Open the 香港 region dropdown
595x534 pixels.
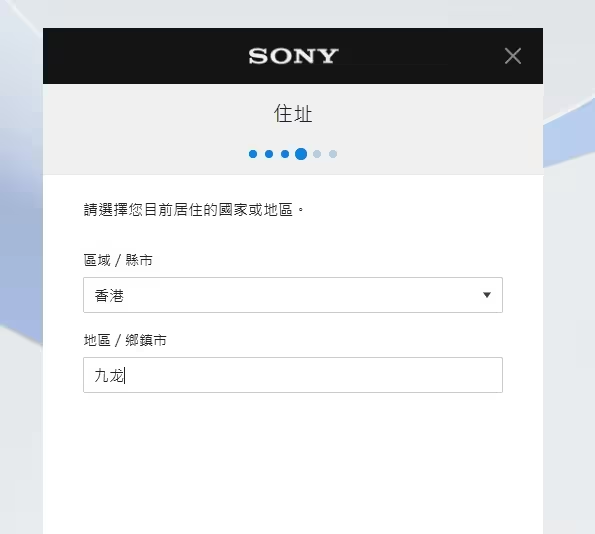[x=293, y=295]
